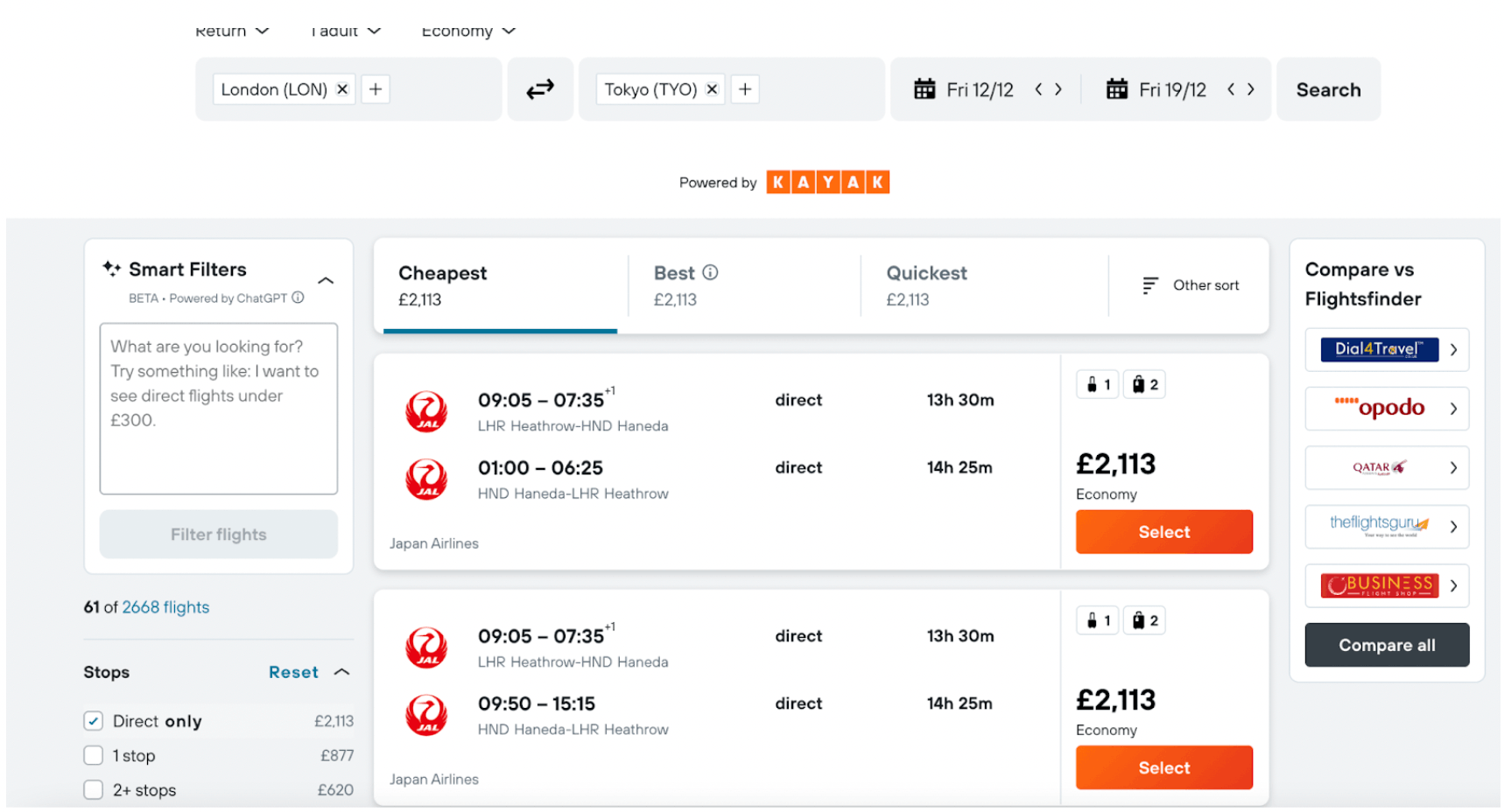The height and width of the screenshot is (812, 1504).
Task: Click the Other sort filter icon
Action: (x=1149, y=285)
